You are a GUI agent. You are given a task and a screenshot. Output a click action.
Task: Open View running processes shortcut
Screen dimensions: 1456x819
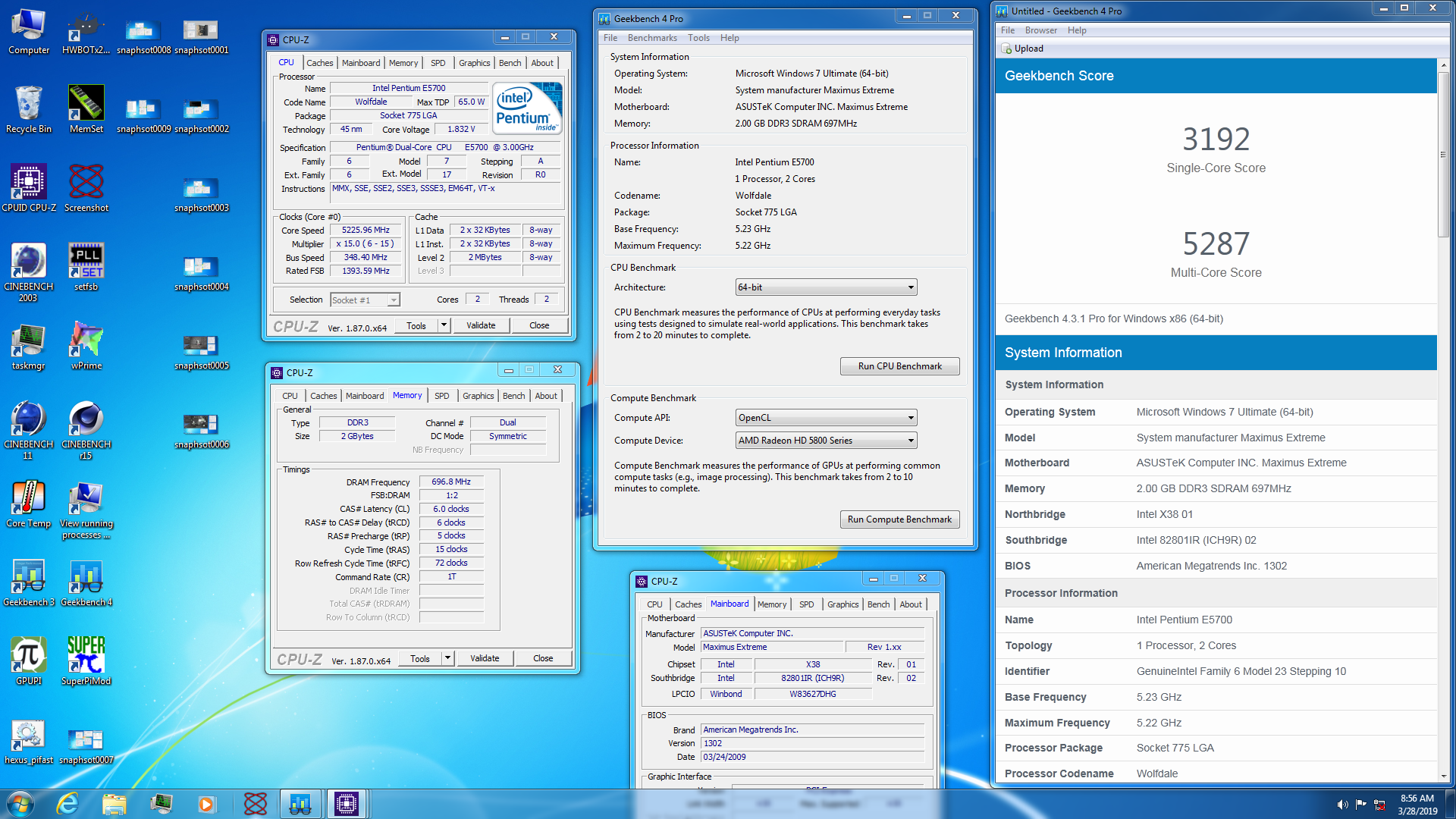[86, 509]
